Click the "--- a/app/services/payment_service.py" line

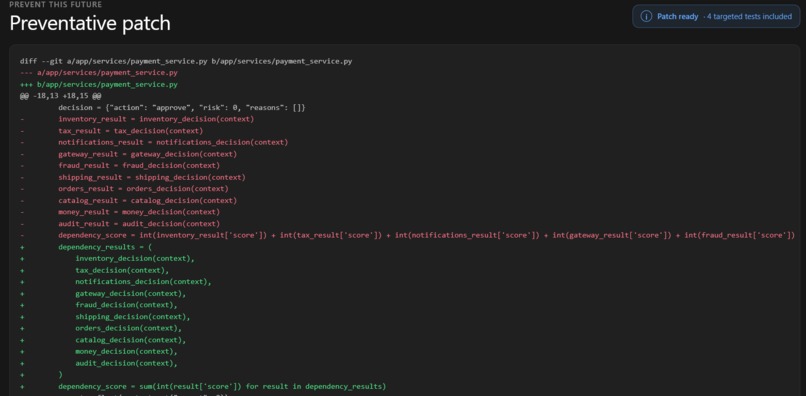pyautogui.click(x=99, y=73)
